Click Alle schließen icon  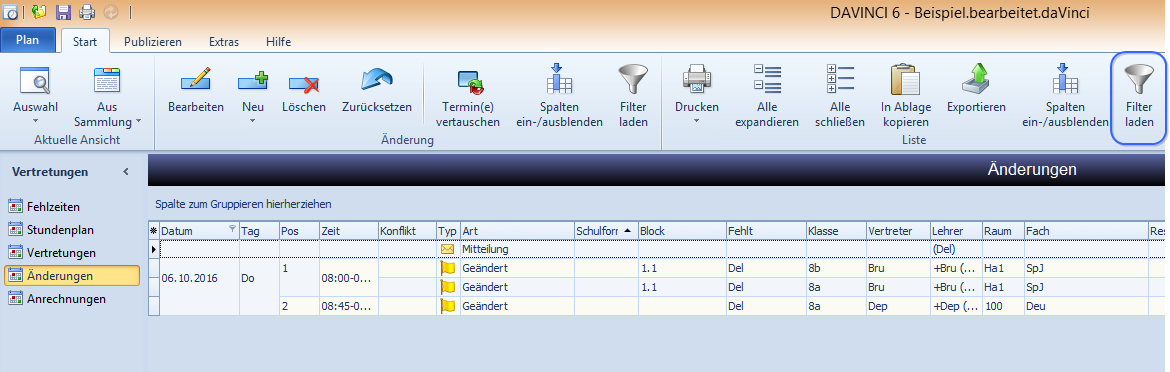[x=840, y=79]
